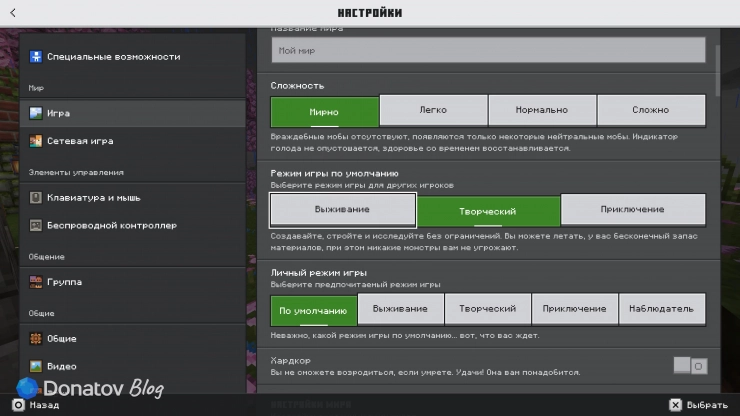Select Наблюдатель personal game mode
Viewport: 740px width, 416px height.
click(x=662, y=309)
